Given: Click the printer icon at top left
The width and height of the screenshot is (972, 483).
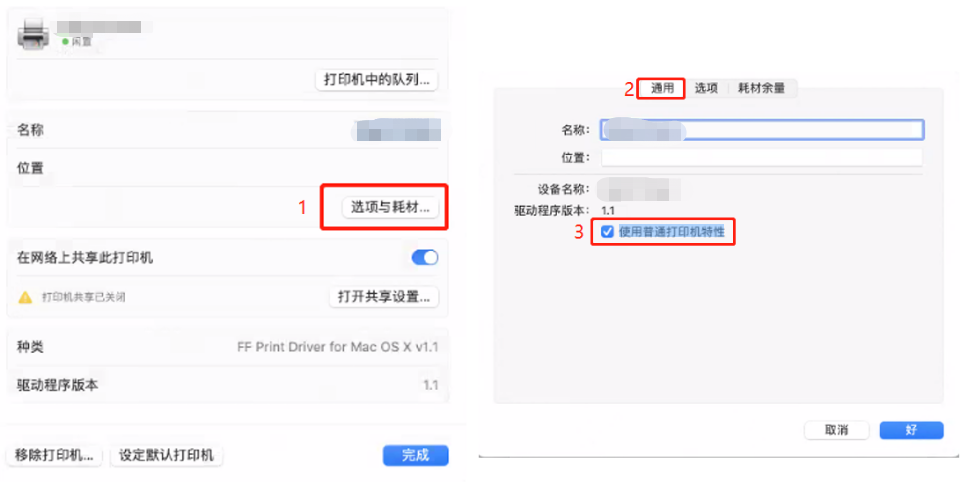Looking at the screenshot, I should [x=33, y=34].
